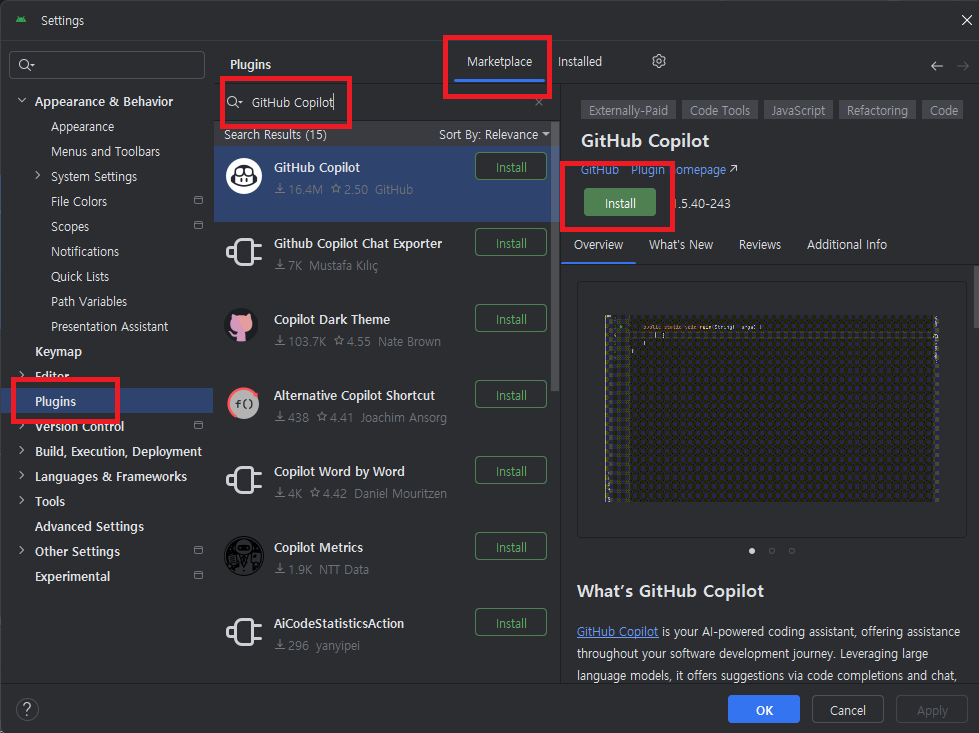Install Copilot Dark Theme plugin
Image resolution: width=979 pixels, height=733 pixels.
point(511,319)
